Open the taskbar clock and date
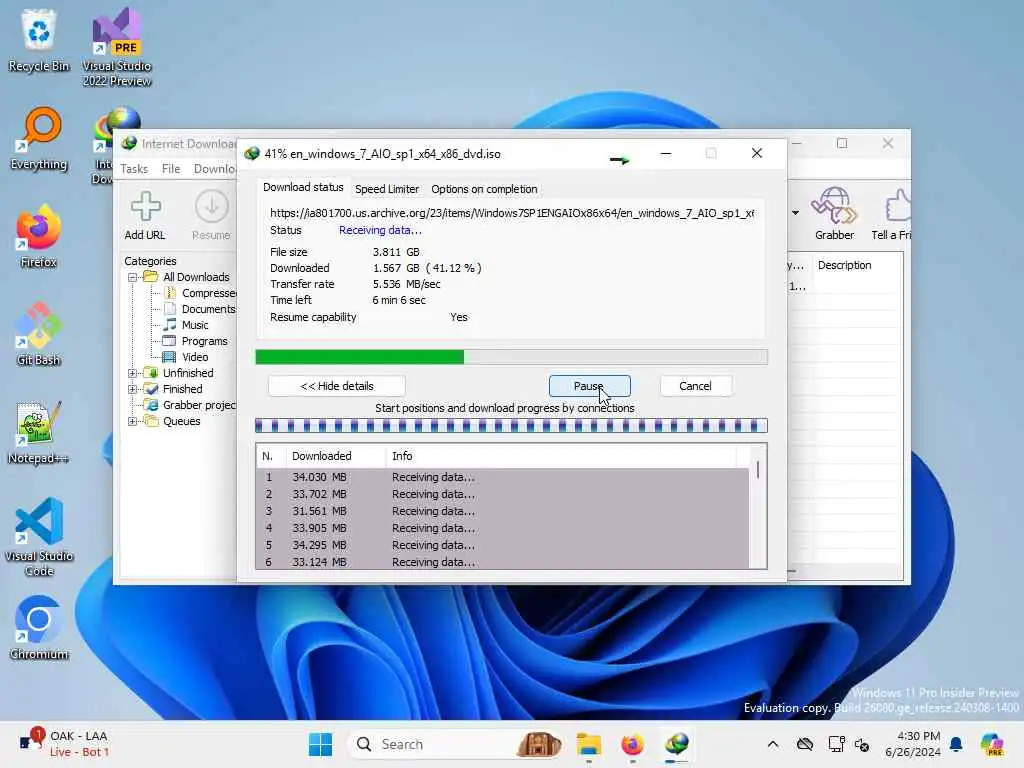 pos(912,744)
